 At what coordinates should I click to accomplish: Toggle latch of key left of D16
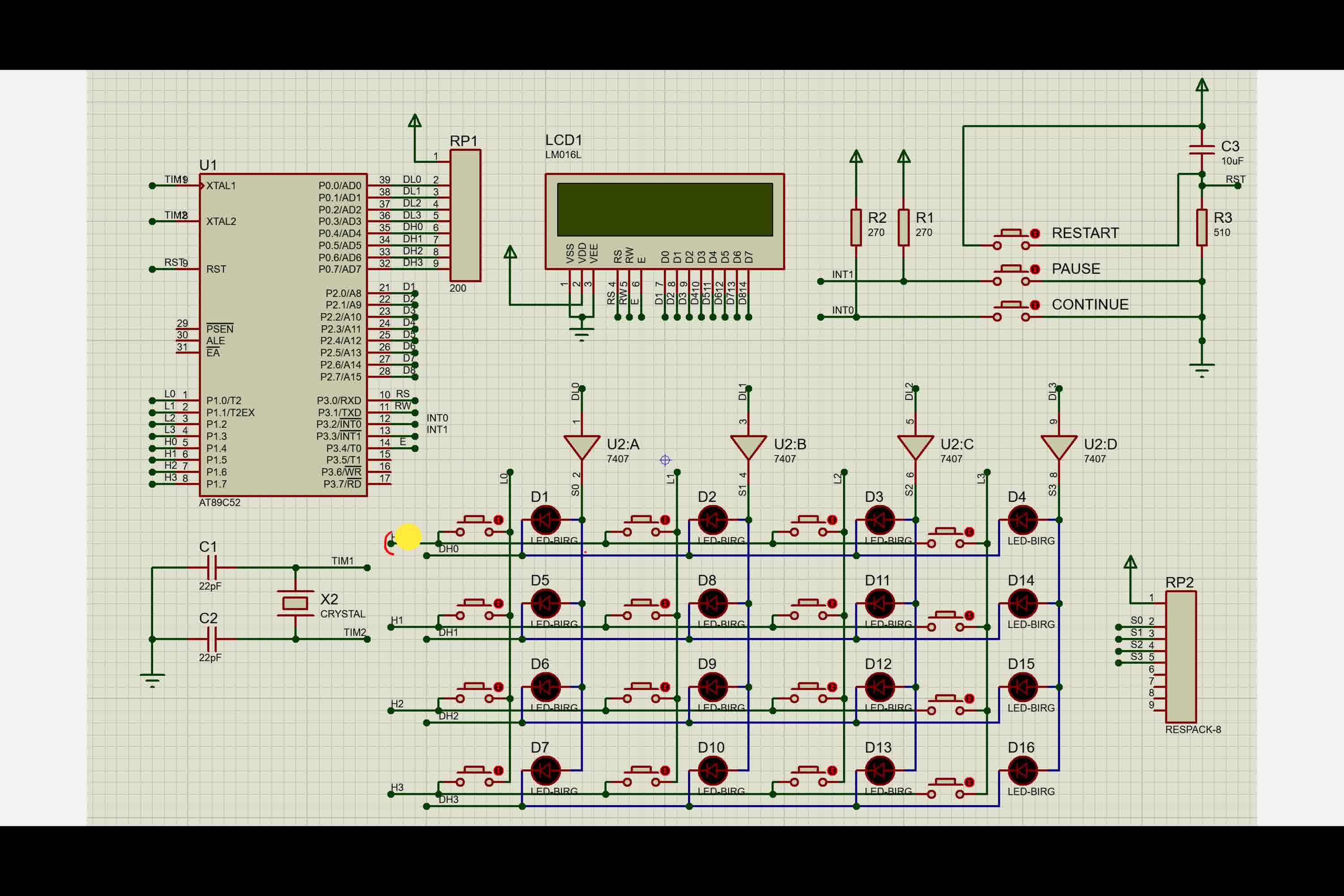(969, 782)
